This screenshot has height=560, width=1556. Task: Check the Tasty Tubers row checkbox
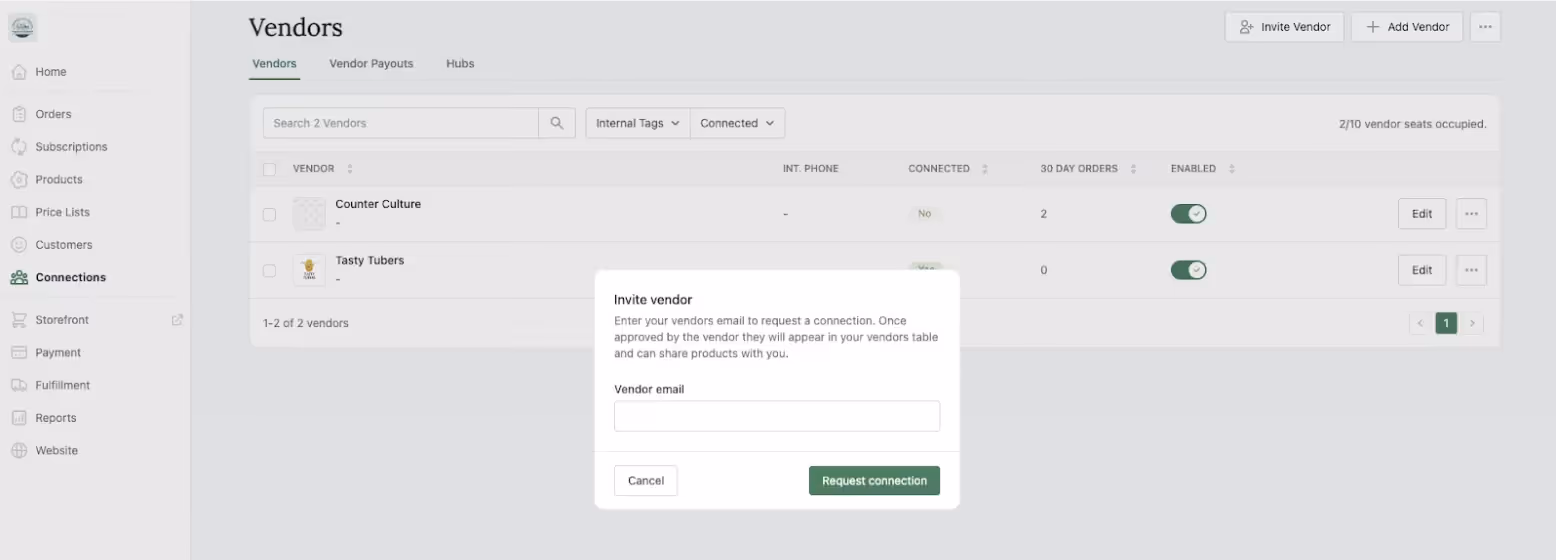pyautogui.click(x=269, y=270)
